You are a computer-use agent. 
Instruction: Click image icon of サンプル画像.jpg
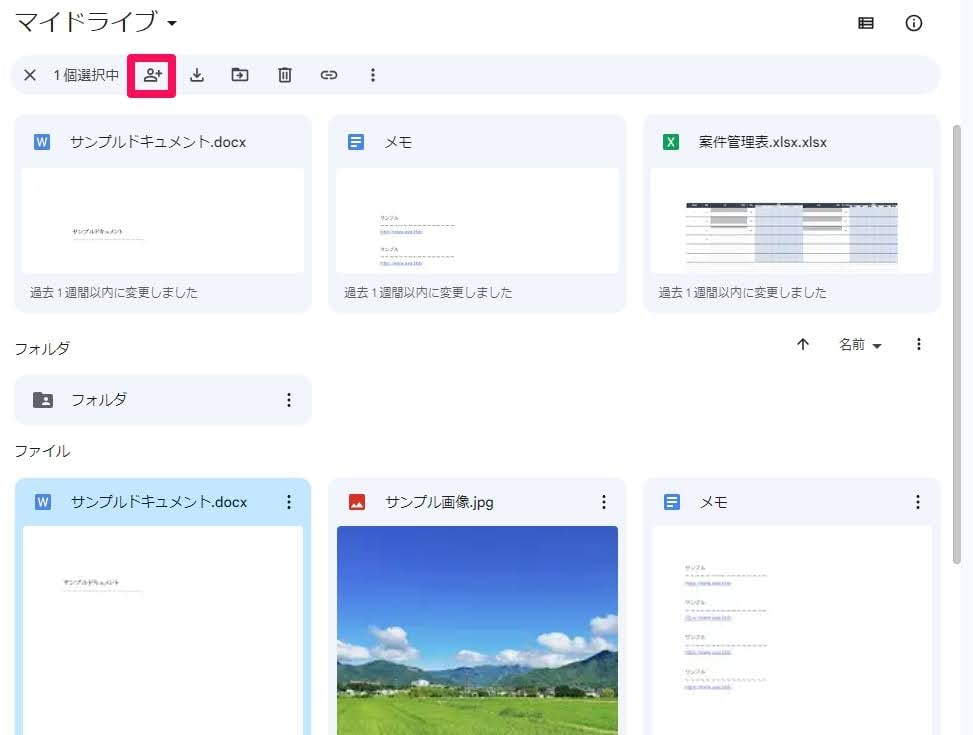tap(357, 502)
